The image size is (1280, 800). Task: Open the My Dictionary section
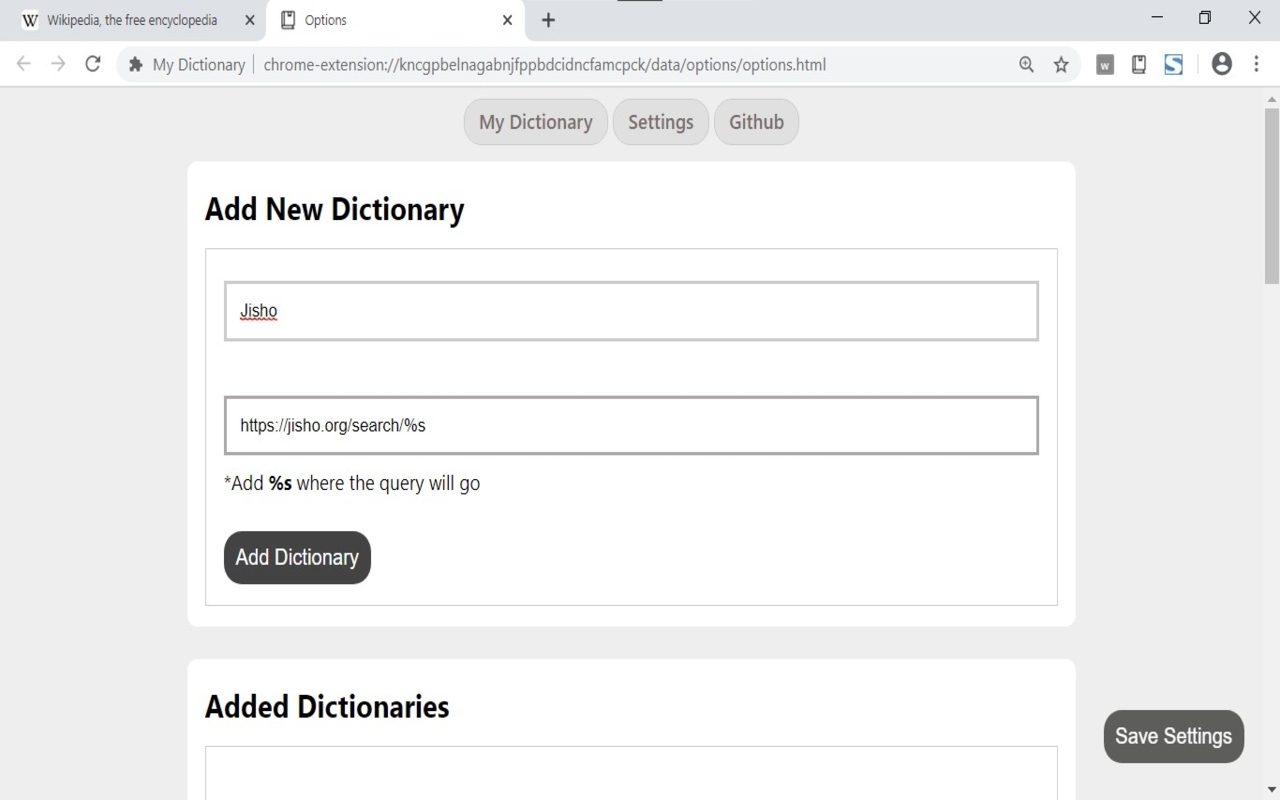tap(536, 122)
